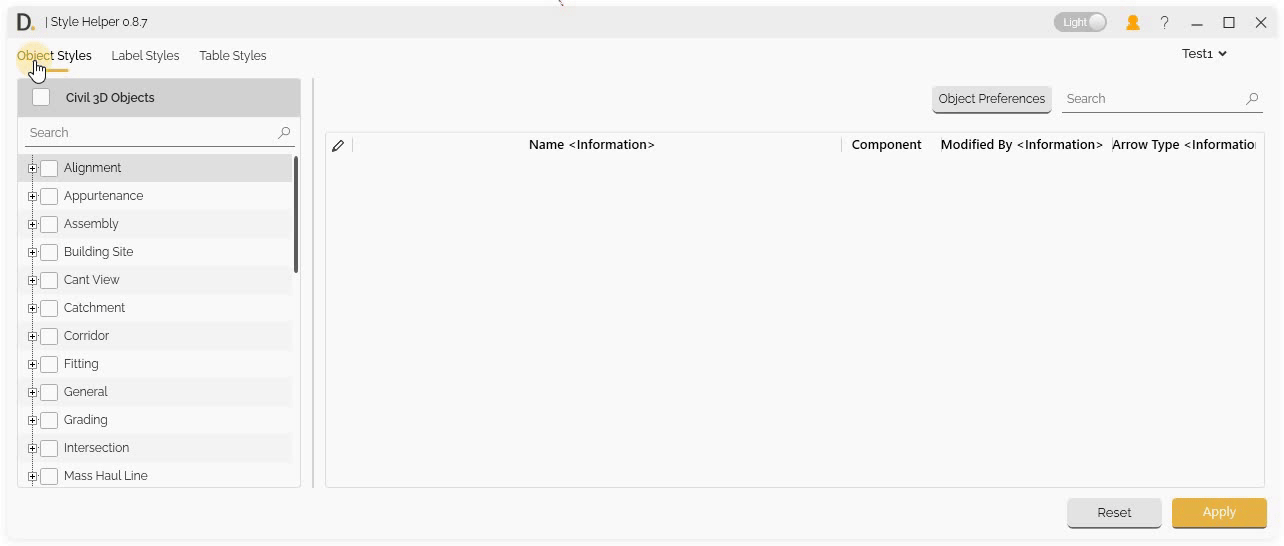Click the Component column header

(886, 145)
